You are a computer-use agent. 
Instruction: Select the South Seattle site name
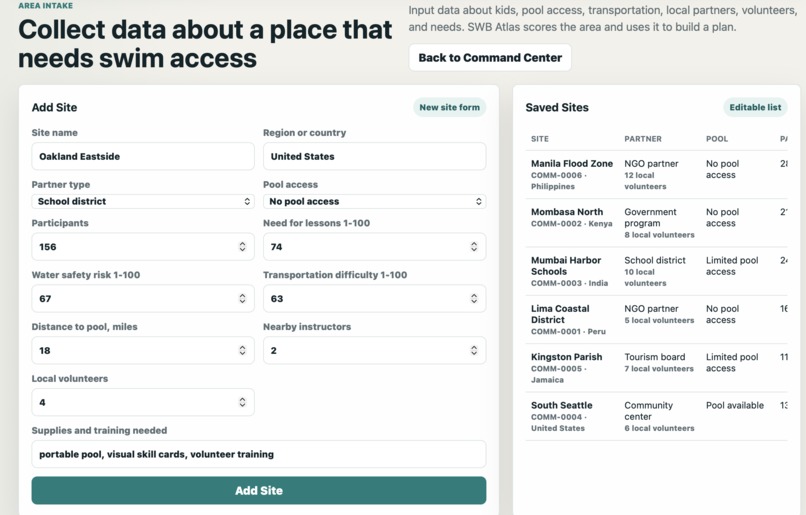(562, 405)
